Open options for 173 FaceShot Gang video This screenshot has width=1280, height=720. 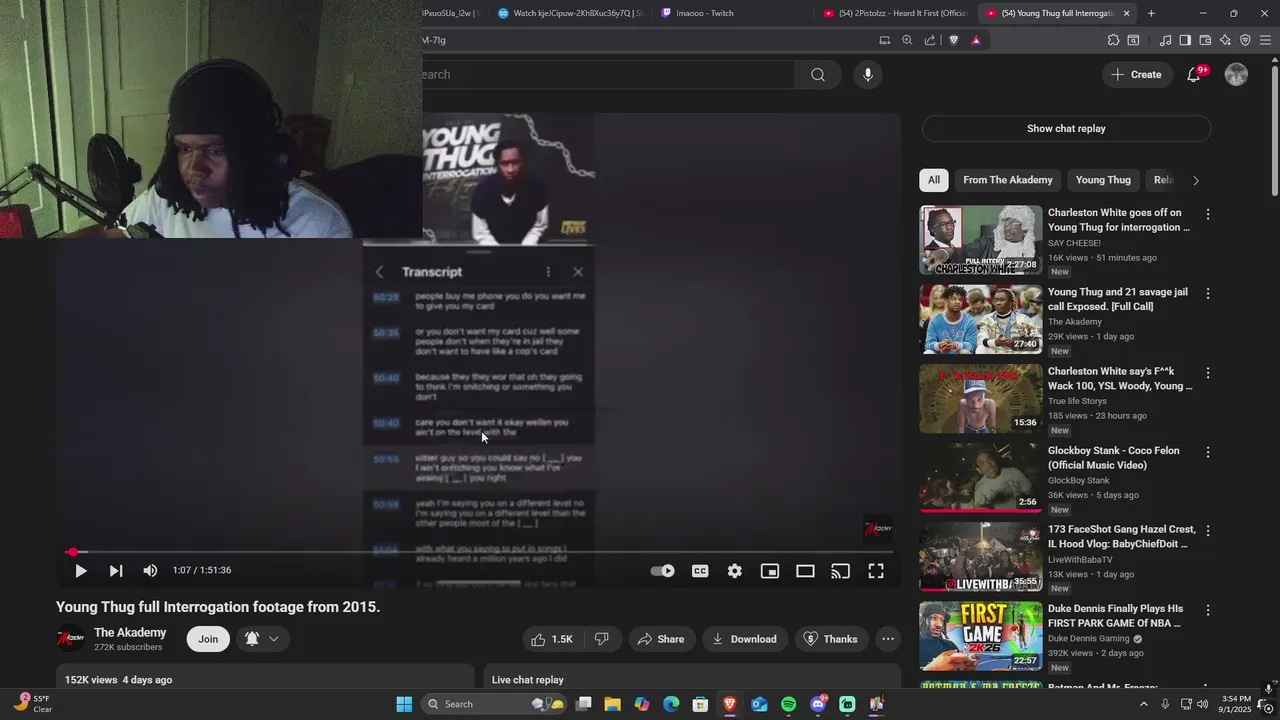coord(1208,531)
